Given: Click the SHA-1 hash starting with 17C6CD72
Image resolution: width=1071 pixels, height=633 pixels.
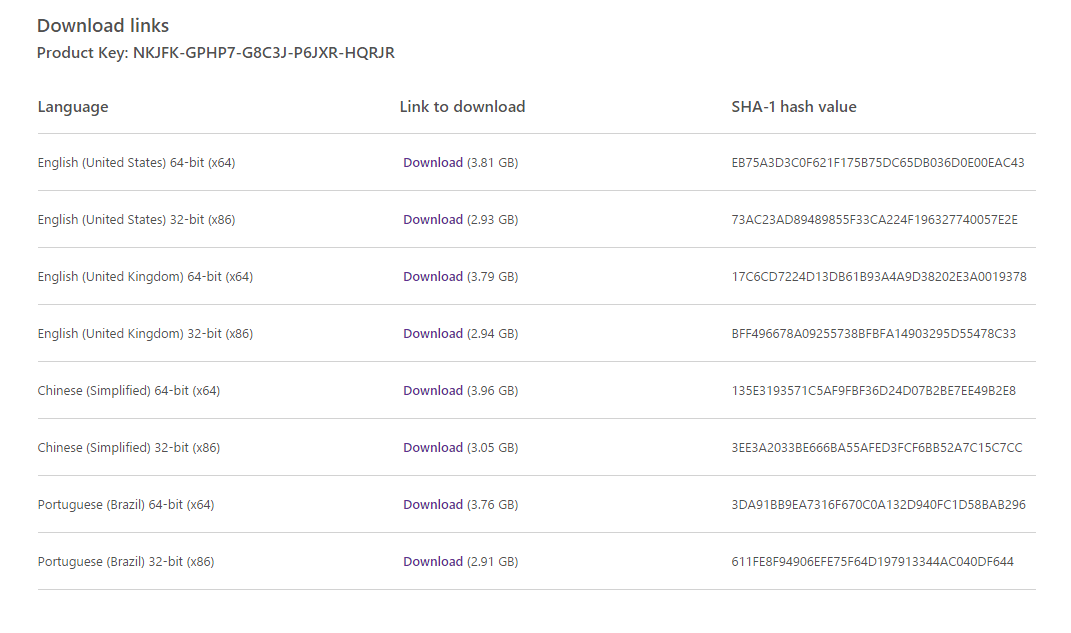Looking at the screenshot, I should (x=878, y=276).
